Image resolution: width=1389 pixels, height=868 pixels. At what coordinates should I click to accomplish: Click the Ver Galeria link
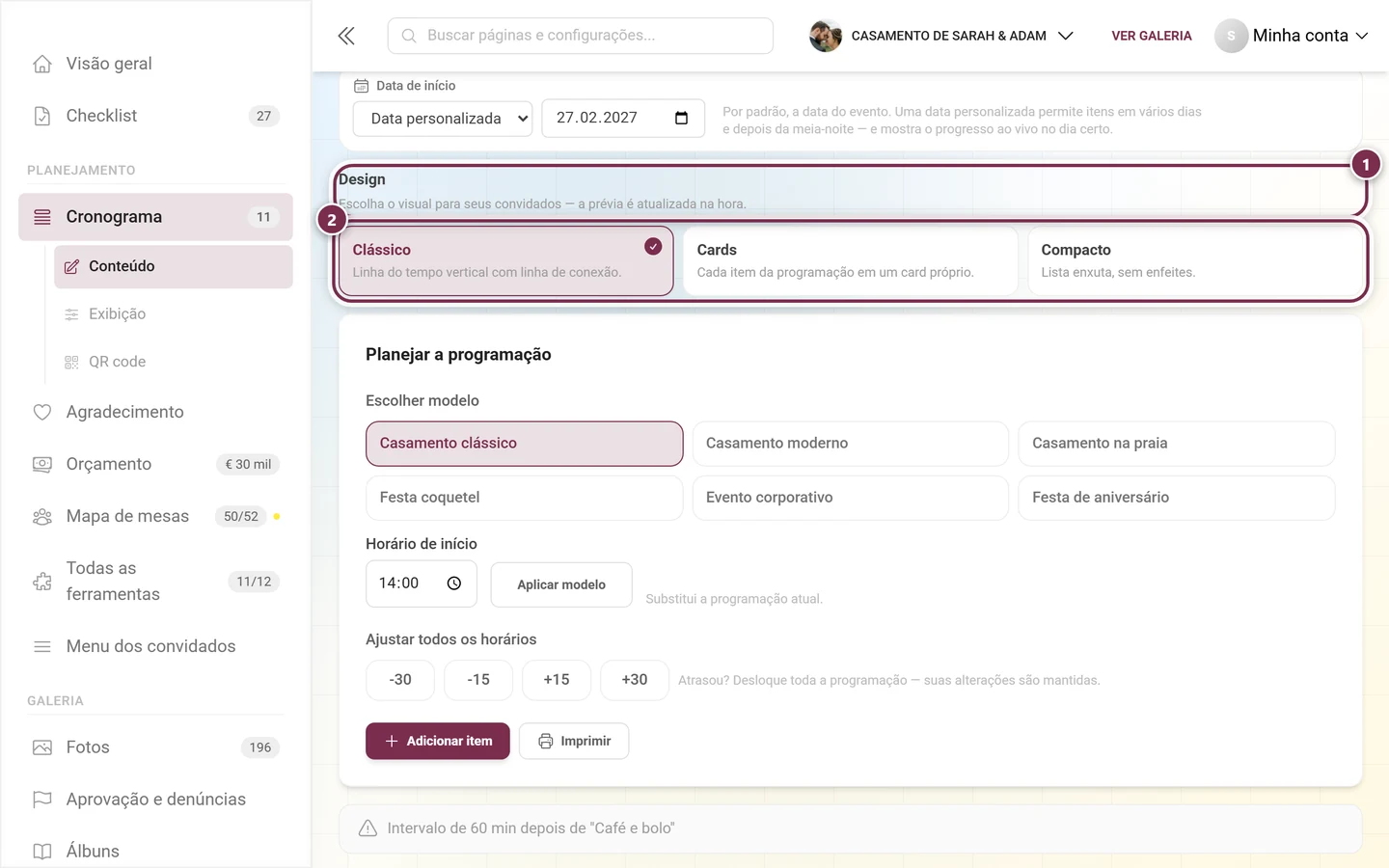click(1152, 36)
